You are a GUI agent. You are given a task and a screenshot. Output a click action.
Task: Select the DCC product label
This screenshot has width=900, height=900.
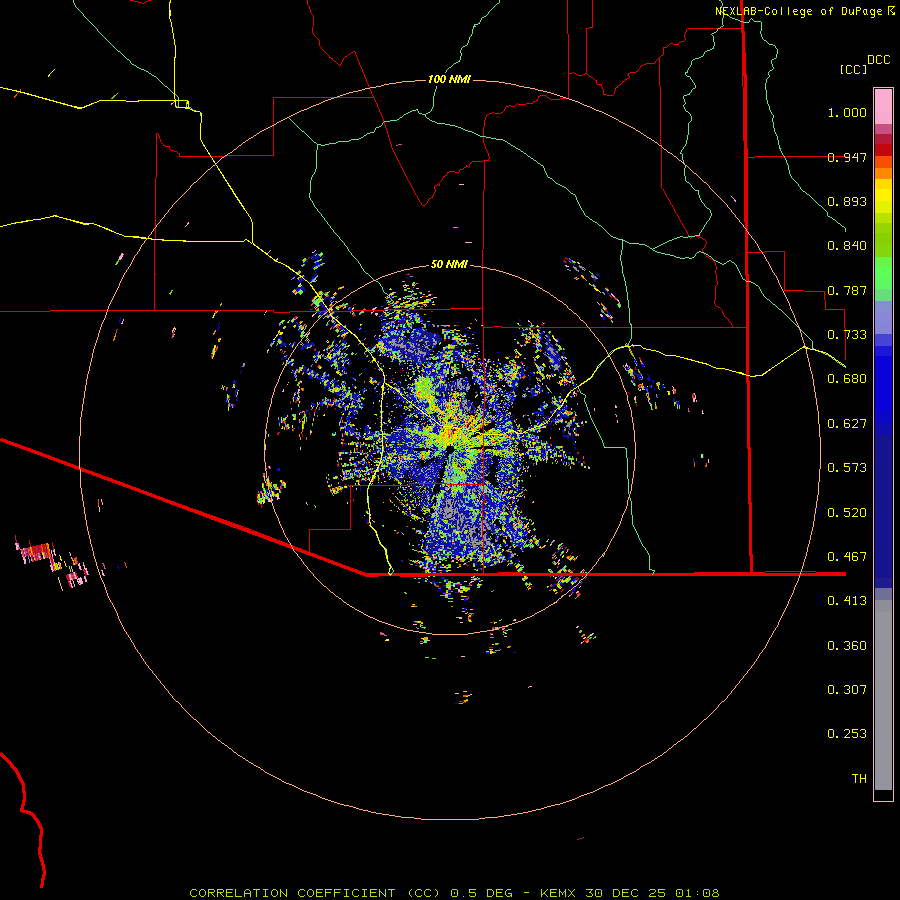pos(879,60)
